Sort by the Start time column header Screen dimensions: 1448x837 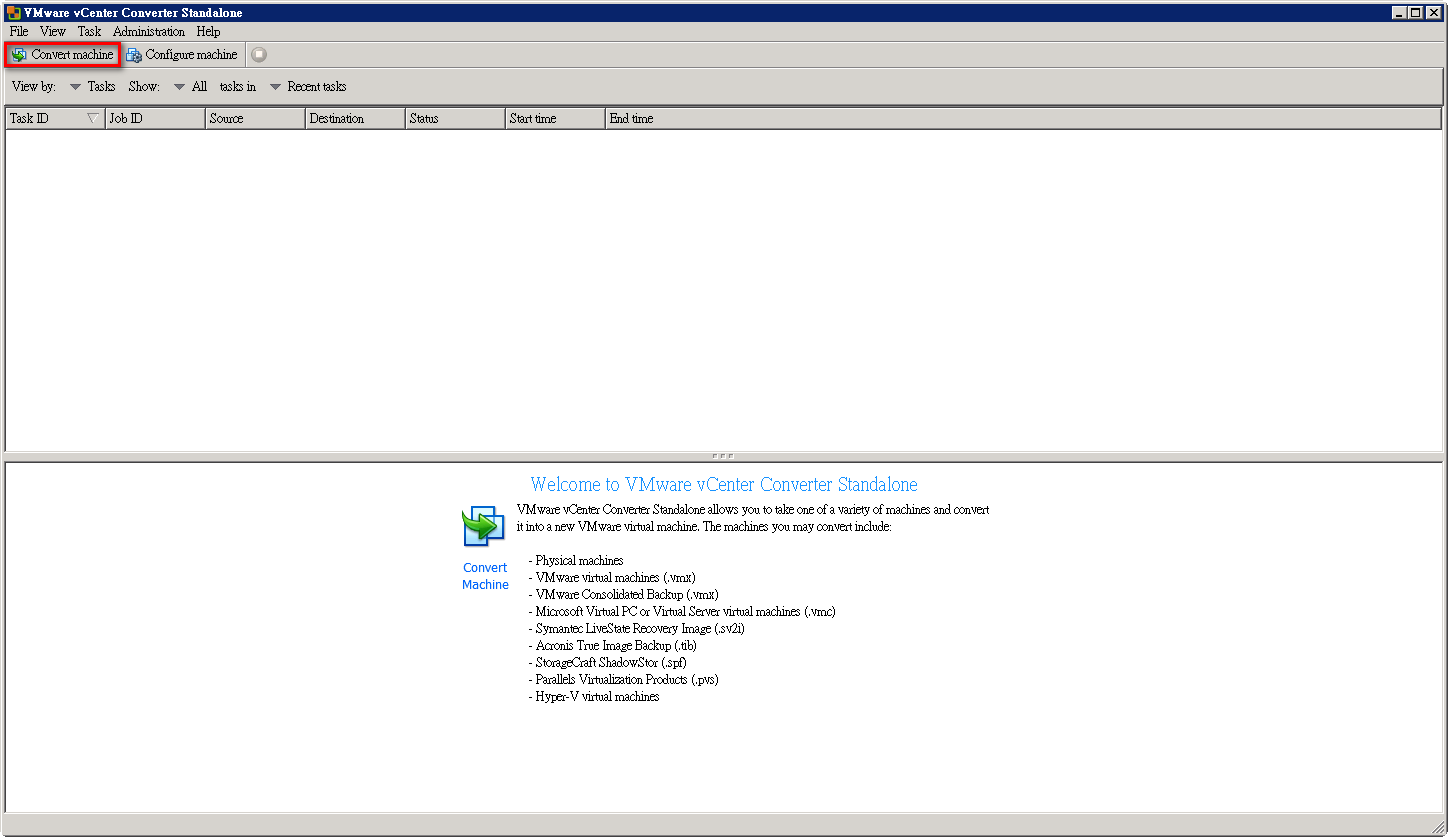pyautogui.click(x=556, y=118)
